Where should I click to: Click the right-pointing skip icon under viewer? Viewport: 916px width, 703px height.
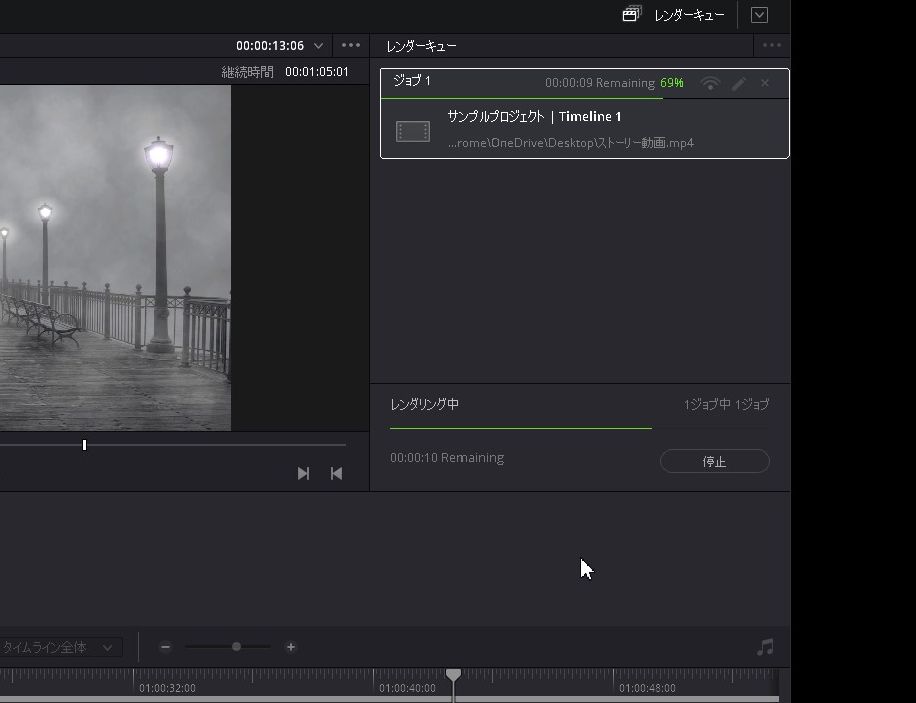tap(303, 473)
